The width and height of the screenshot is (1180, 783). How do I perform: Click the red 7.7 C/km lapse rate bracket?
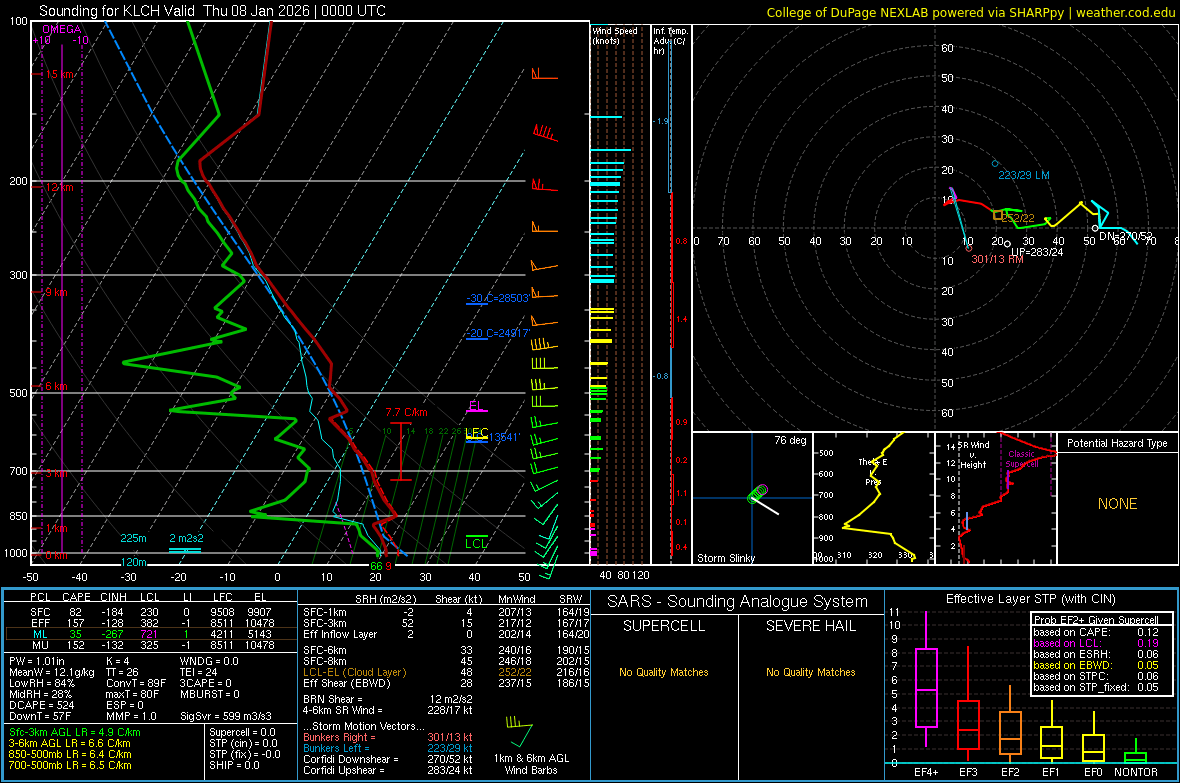click(x=400, y=452)
